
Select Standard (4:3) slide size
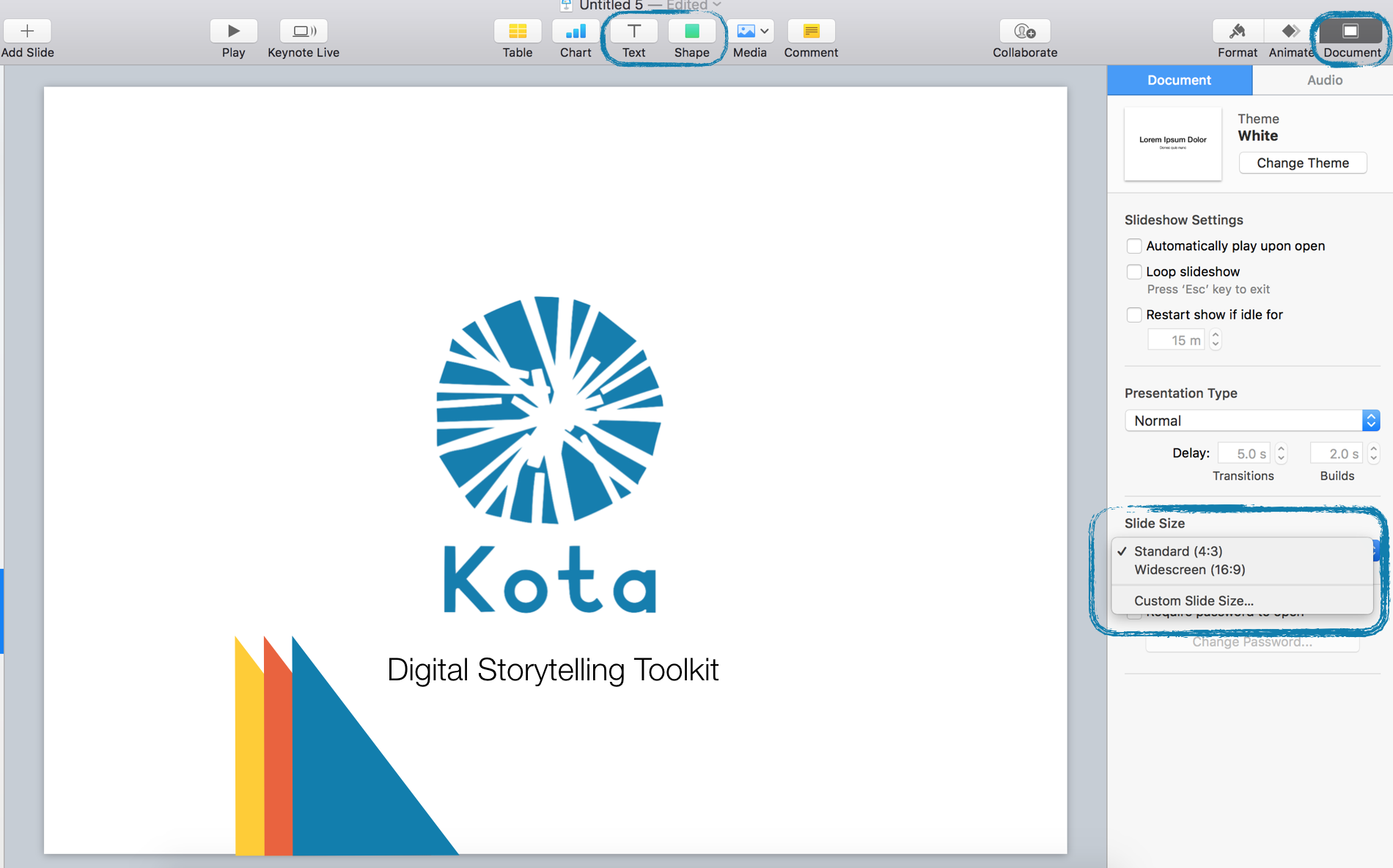tap(1242, 551)
